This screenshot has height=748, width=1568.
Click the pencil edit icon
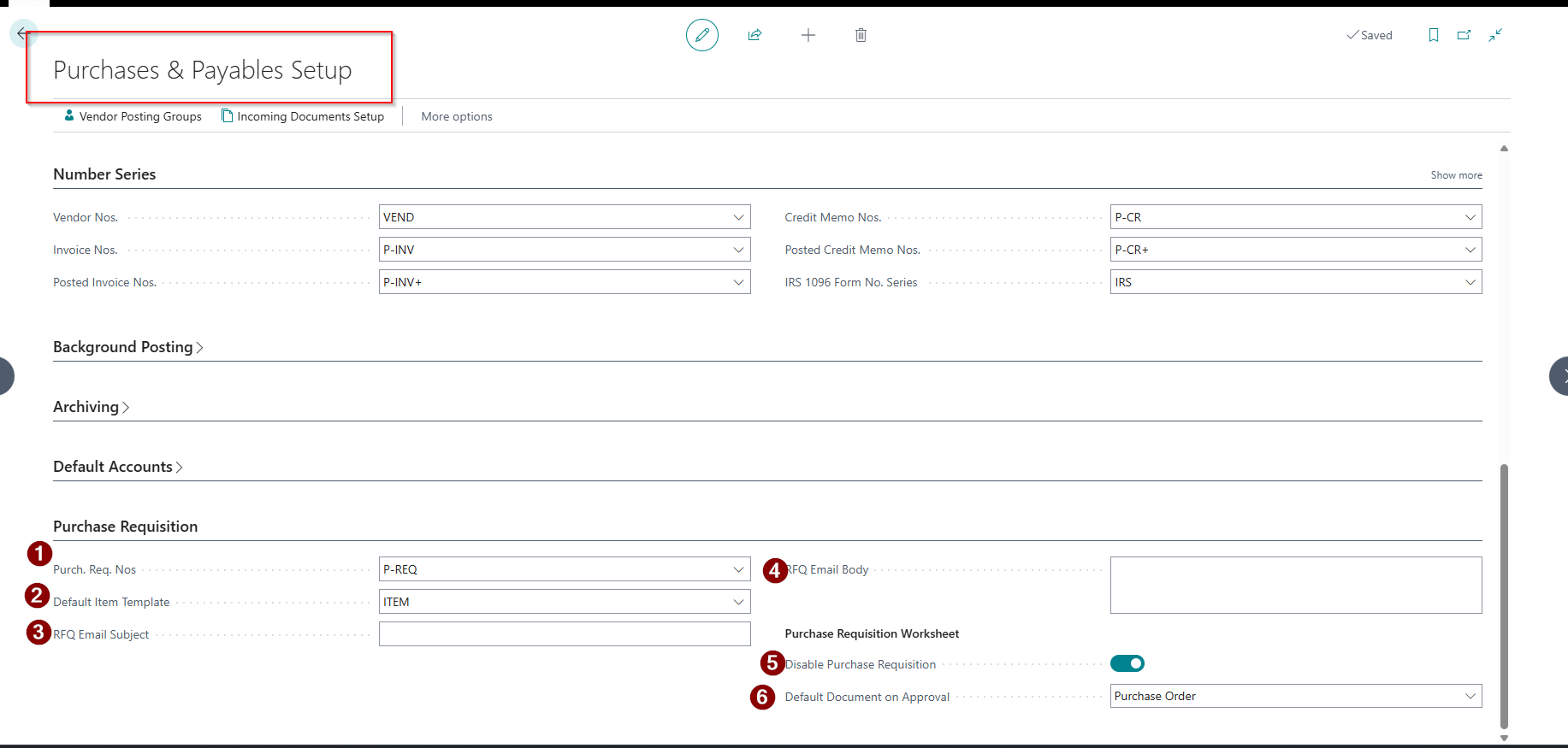click(x=701, y=35)
